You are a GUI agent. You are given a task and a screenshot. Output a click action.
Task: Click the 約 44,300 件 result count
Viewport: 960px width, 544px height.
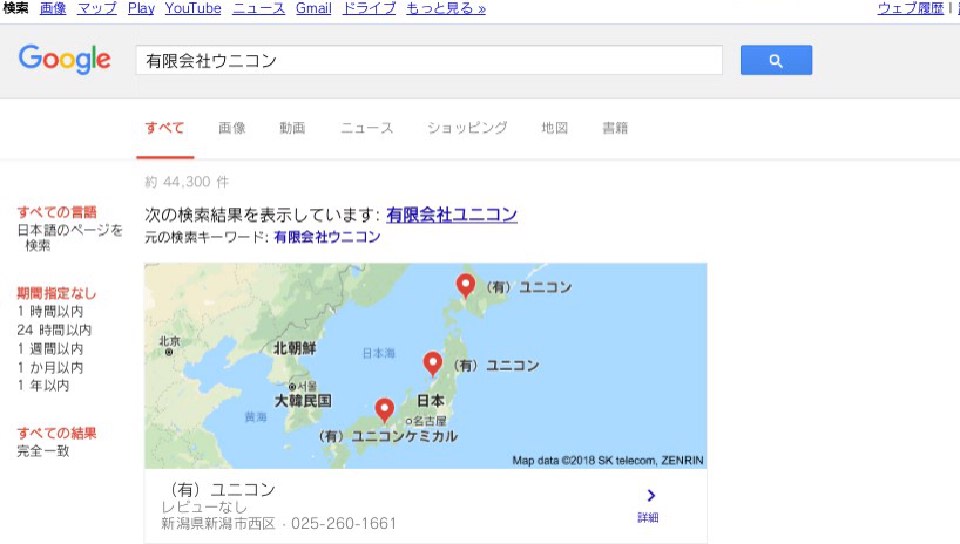tap(187, 182)
